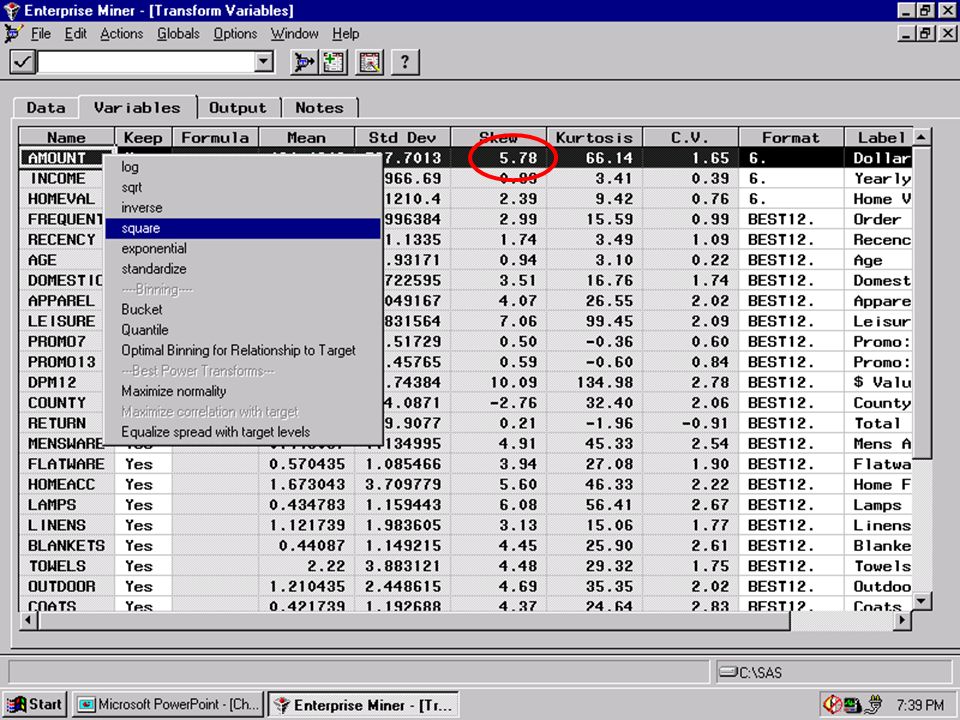Select Optimal Binning for Relationship to Target
Viewport: 960px width, 720px height.
[242, 350]
